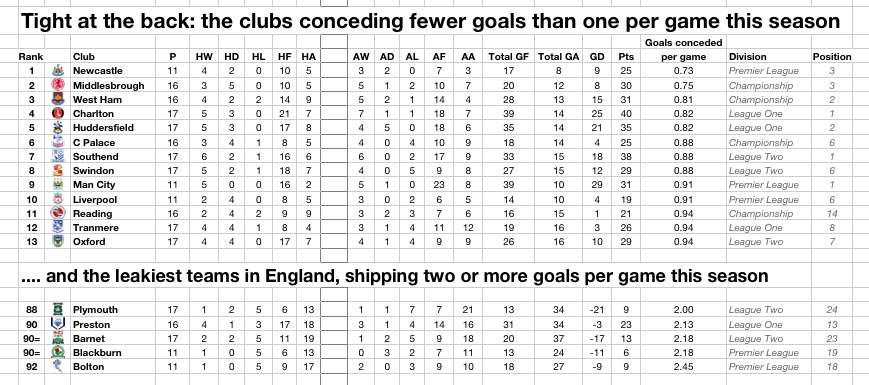The width and height of the screenshot is (869, 385).
Task: Select the West Ham crest icon
Action: 57,100
